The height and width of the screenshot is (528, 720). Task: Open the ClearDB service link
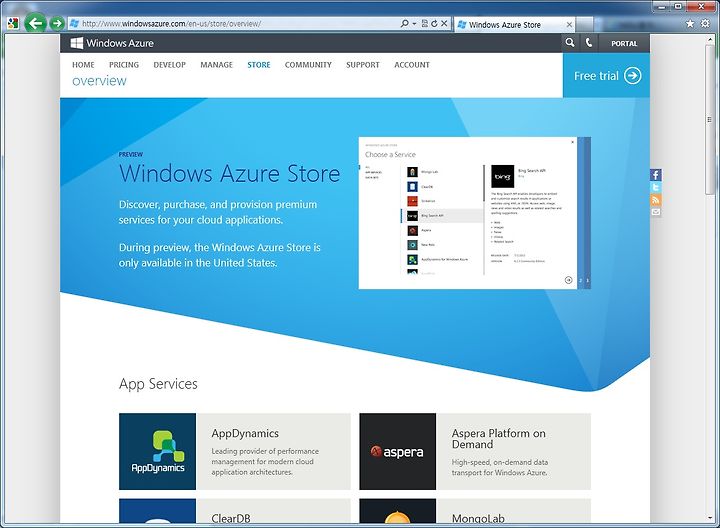coord(231,518)
